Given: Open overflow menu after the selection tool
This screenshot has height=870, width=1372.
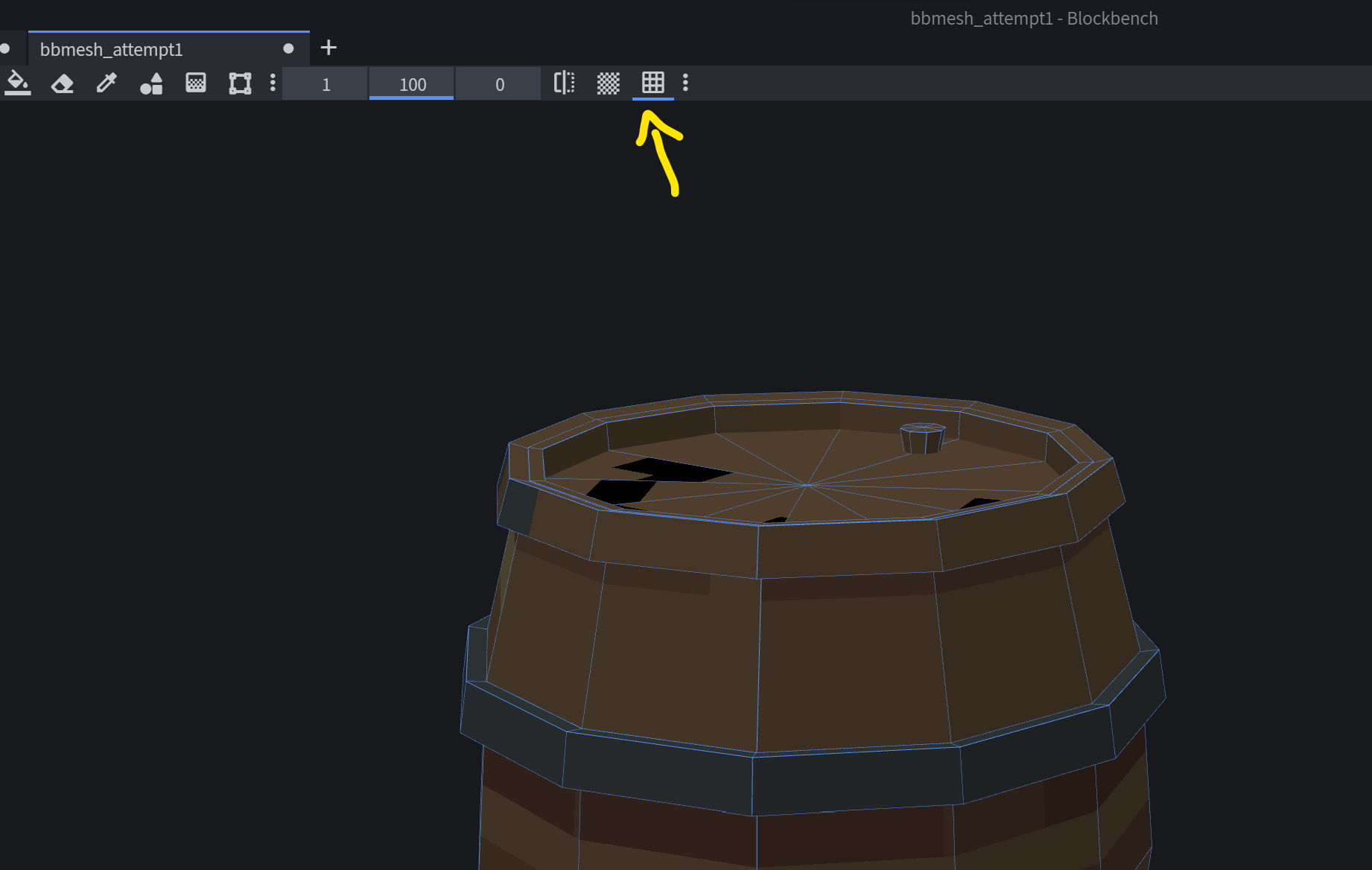Looking at the screenshot, I should (x=273, y=83).
